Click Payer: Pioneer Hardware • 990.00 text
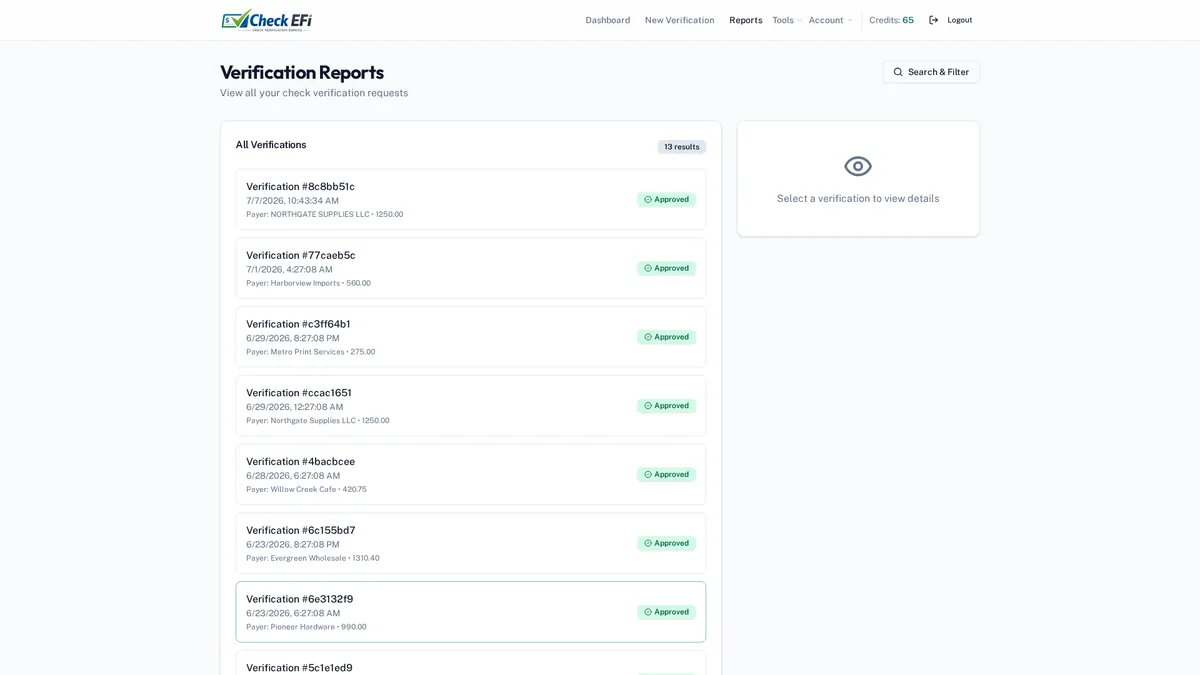1200x675 pixels. pyautogui.click(x=306, y=627)
